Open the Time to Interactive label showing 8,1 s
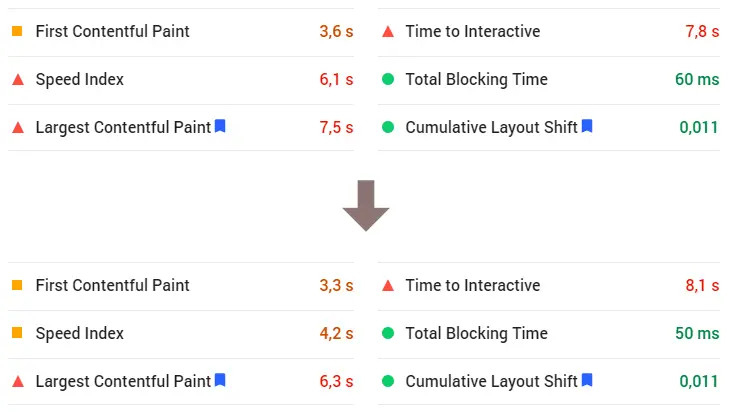 click(472, 285)
